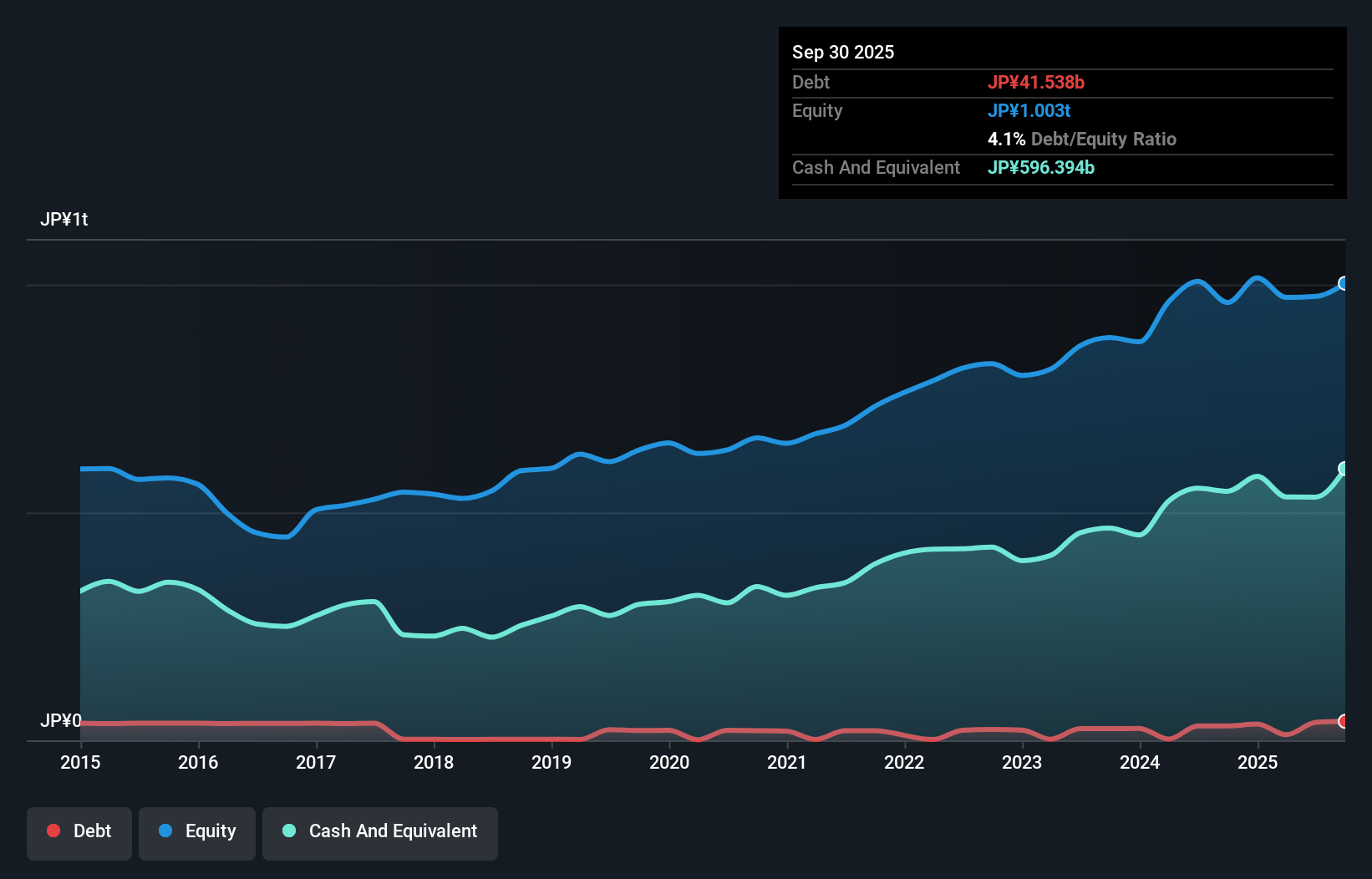The width and height of the screenshot is (1372, 879).
Task: Toggle the Debt series visibility
Action: pyautogui.click(x=79, y=831)
